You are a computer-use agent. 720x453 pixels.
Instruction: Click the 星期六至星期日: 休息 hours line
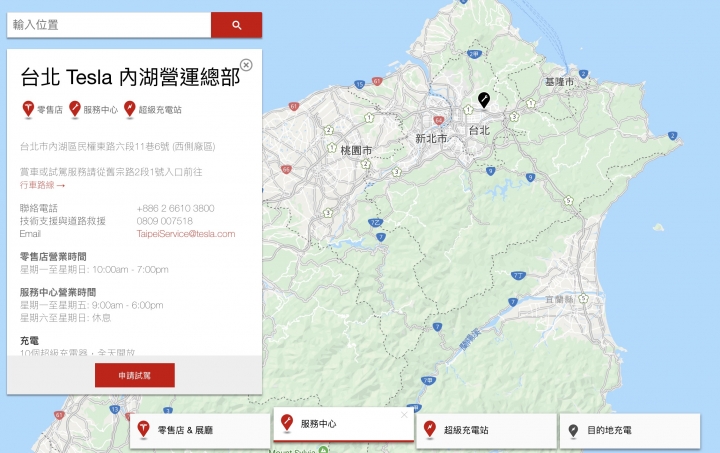[65, 318]
